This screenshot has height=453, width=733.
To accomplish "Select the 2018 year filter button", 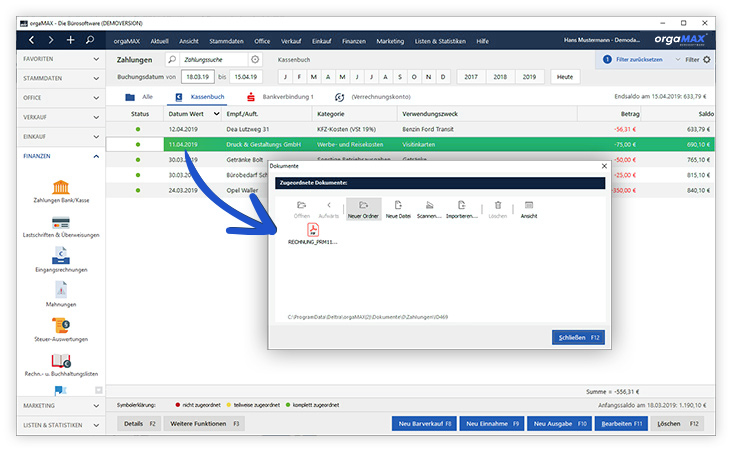I will (x=500, y=77).
